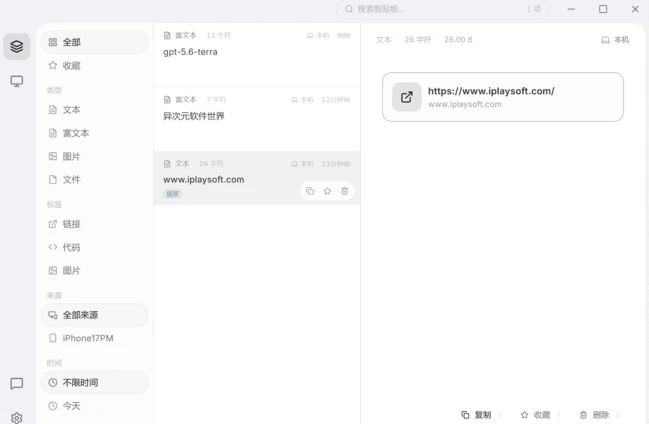Filter by 图片 under the 标签 section
This screenshot has width=649, height=424.
tap(94, 271)
